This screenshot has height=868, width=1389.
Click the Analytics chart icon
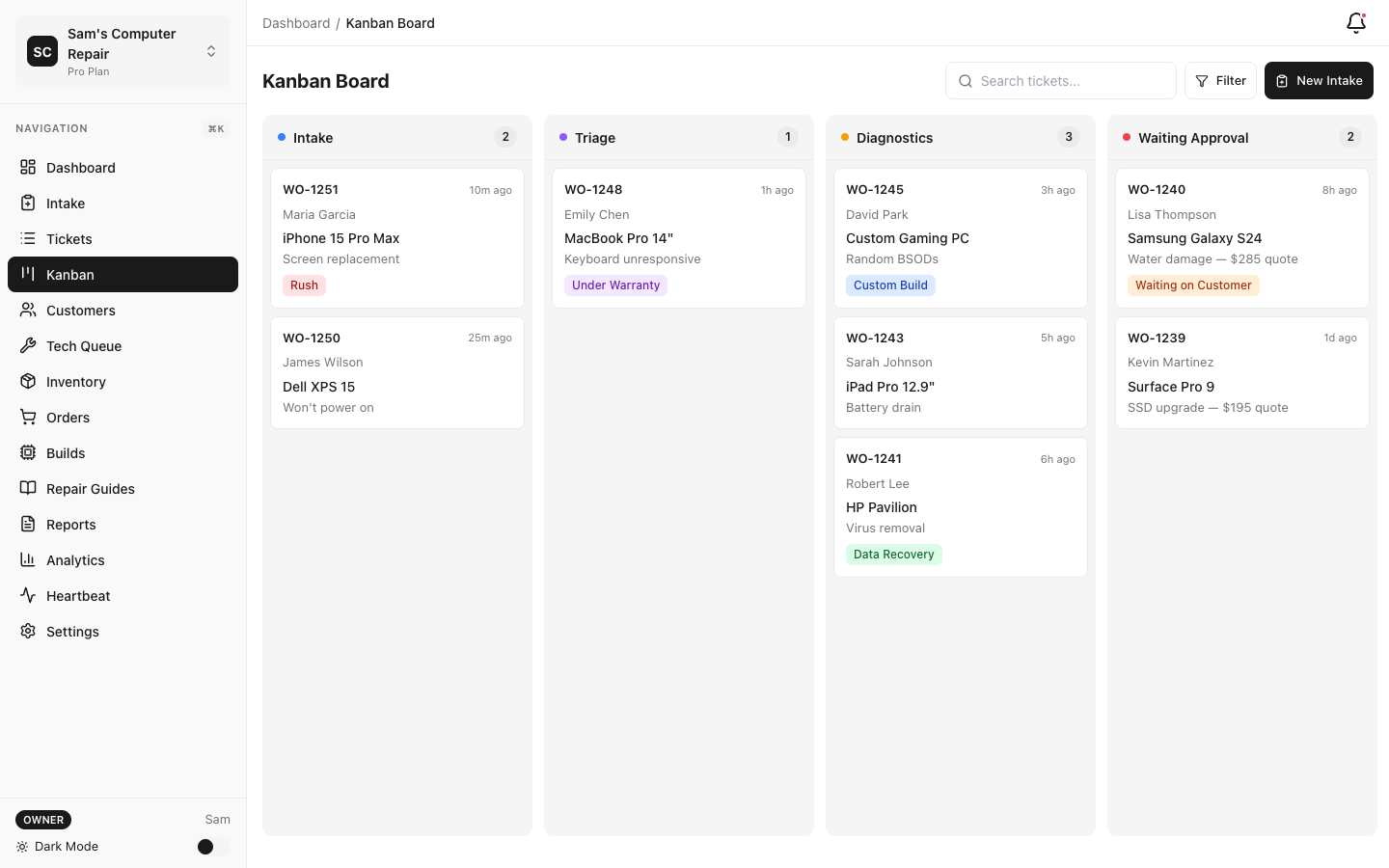(28, 559)
